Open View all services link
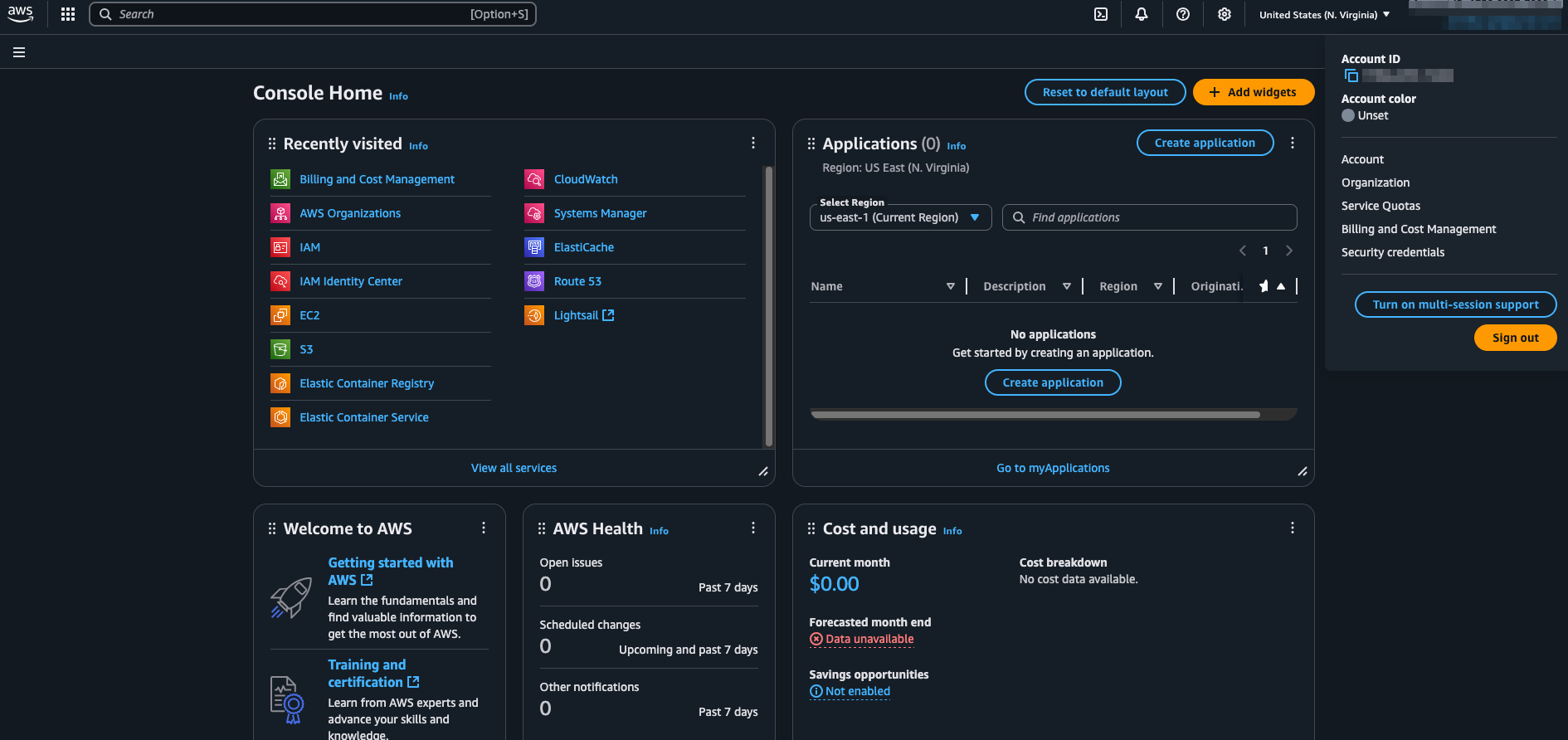The width and height of the screenshot is (1568, 740). 514,468
